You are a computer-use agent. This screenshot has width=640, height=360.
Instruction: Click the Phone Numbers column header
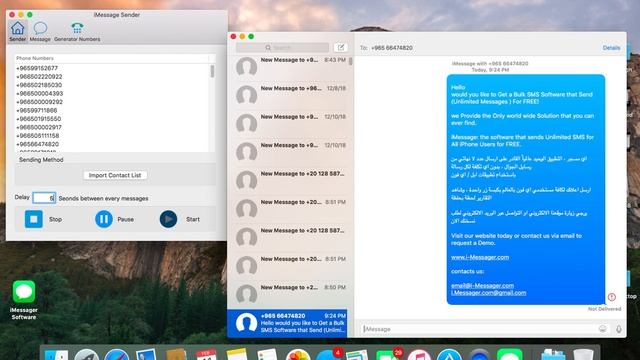(111, 58)
